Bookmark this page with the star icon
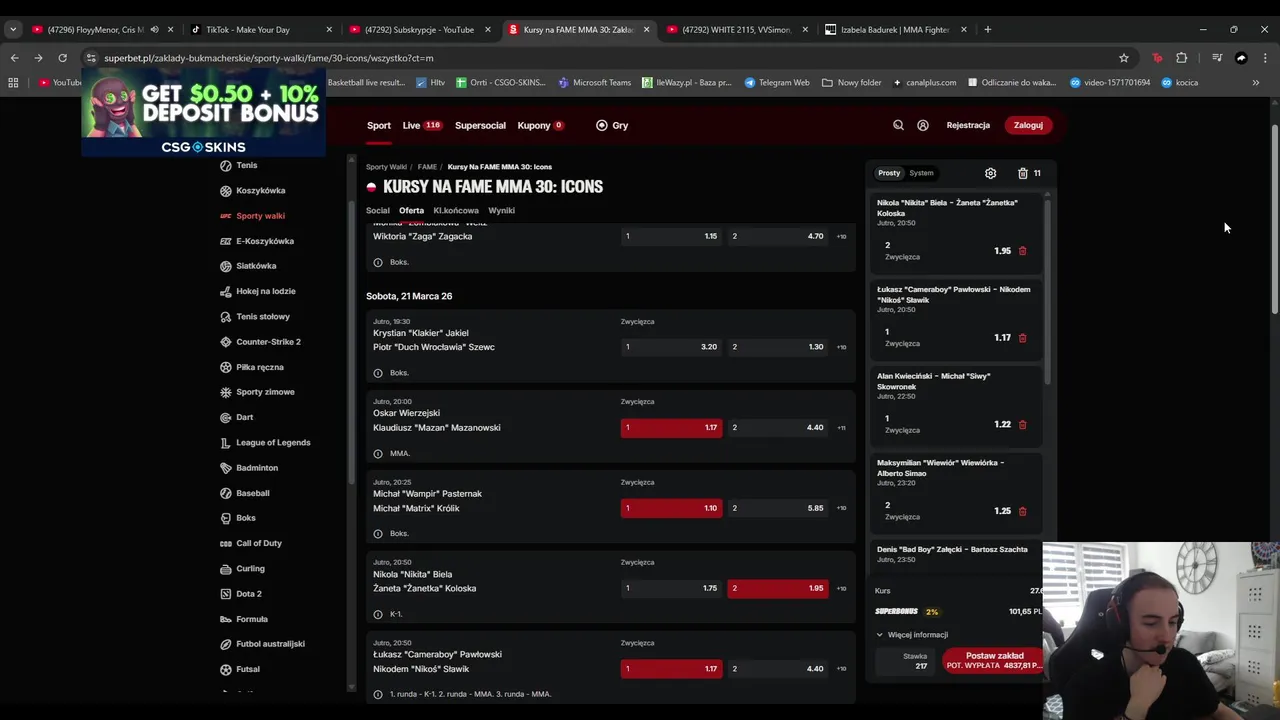This screenshot has height=720, width=1280. [1124, 58]
